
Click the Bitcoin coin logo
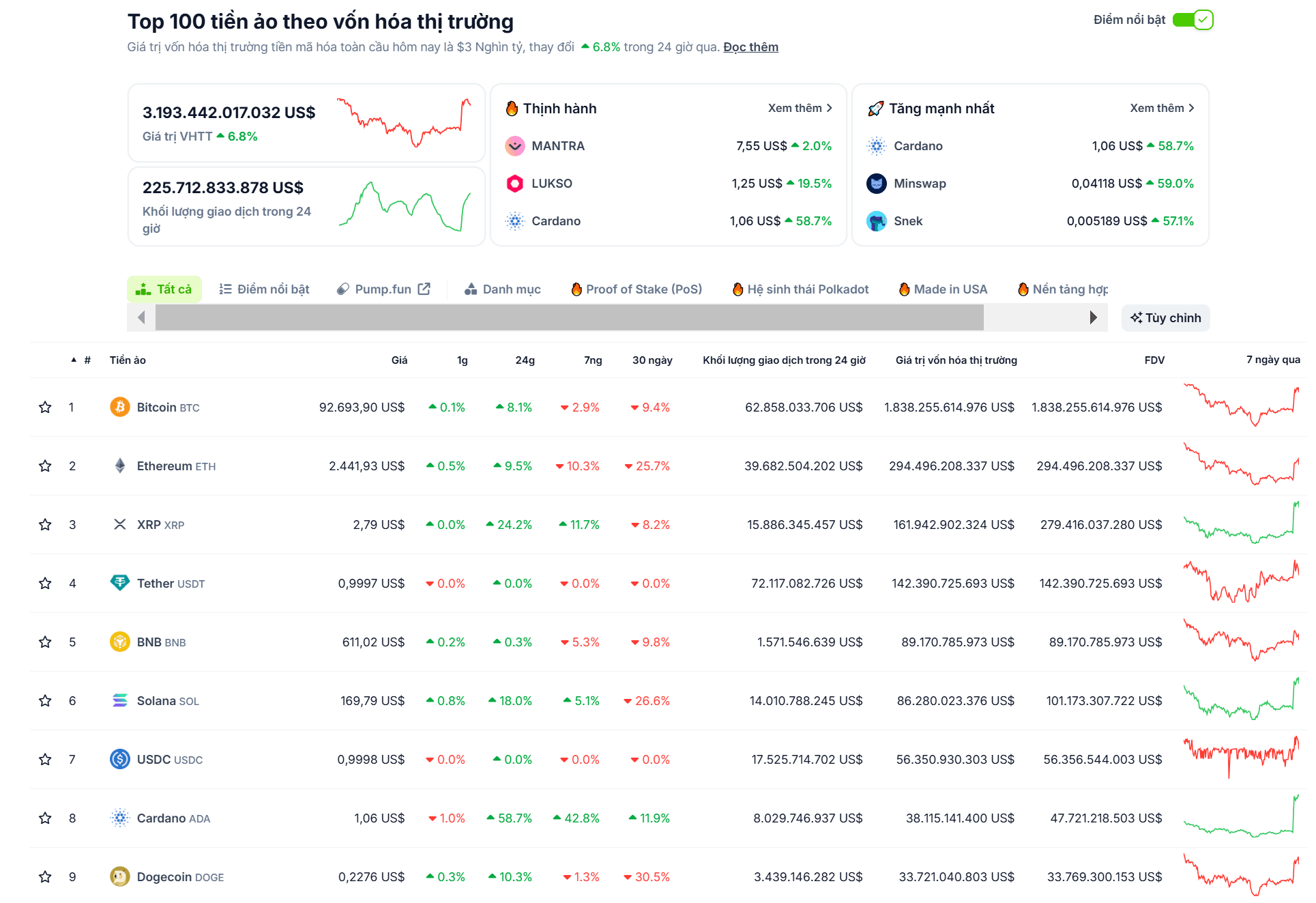120,407
